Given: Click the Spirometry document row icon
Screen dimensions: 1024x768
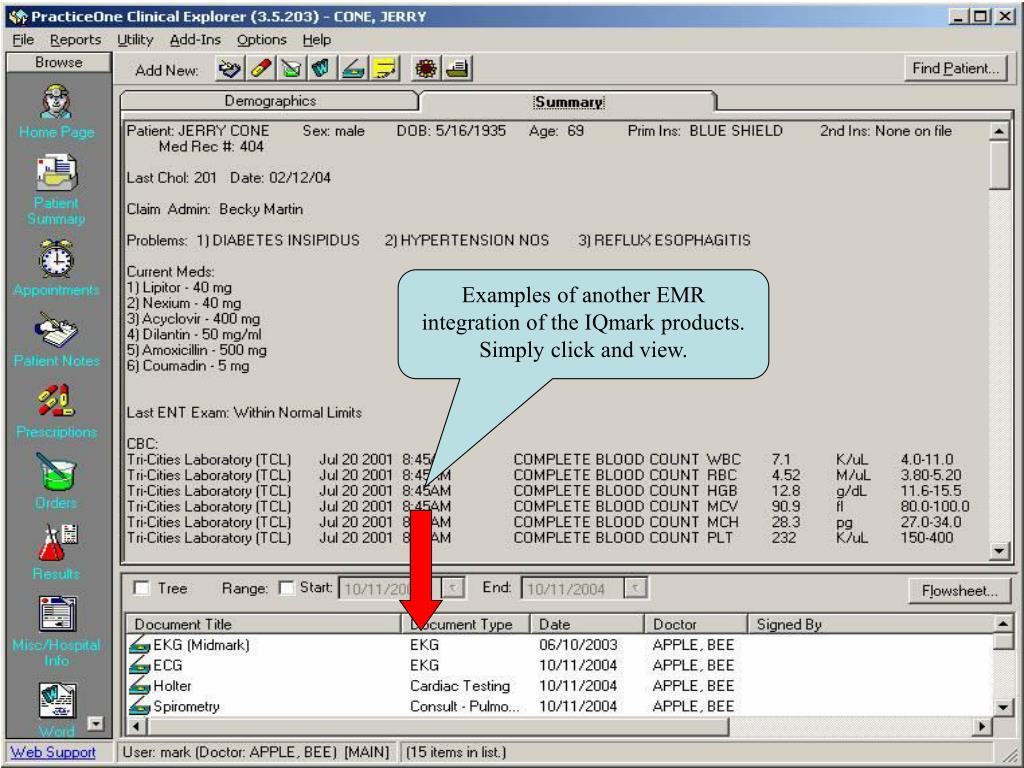Looking at the screenshot, I should click(x=139, y=707).
